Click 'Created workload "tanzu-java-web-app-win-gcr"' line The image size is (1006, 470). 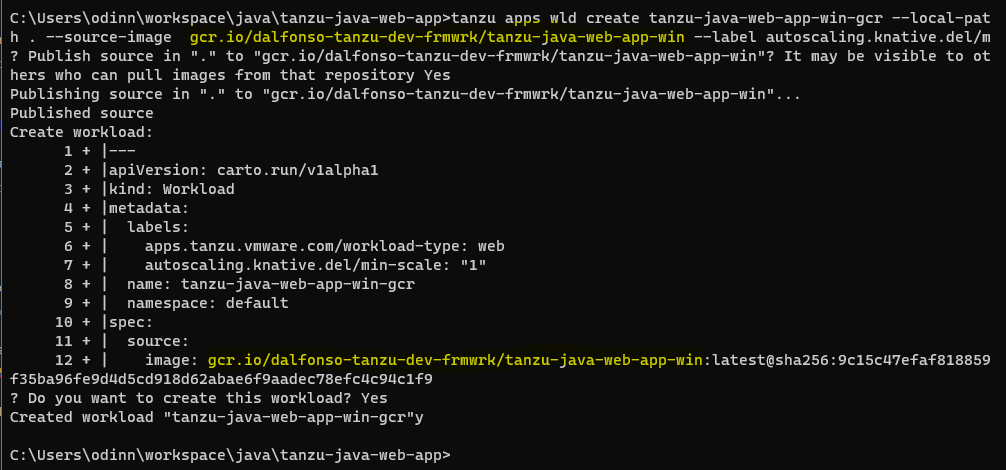pyautogui.click(x=217, y=417)
